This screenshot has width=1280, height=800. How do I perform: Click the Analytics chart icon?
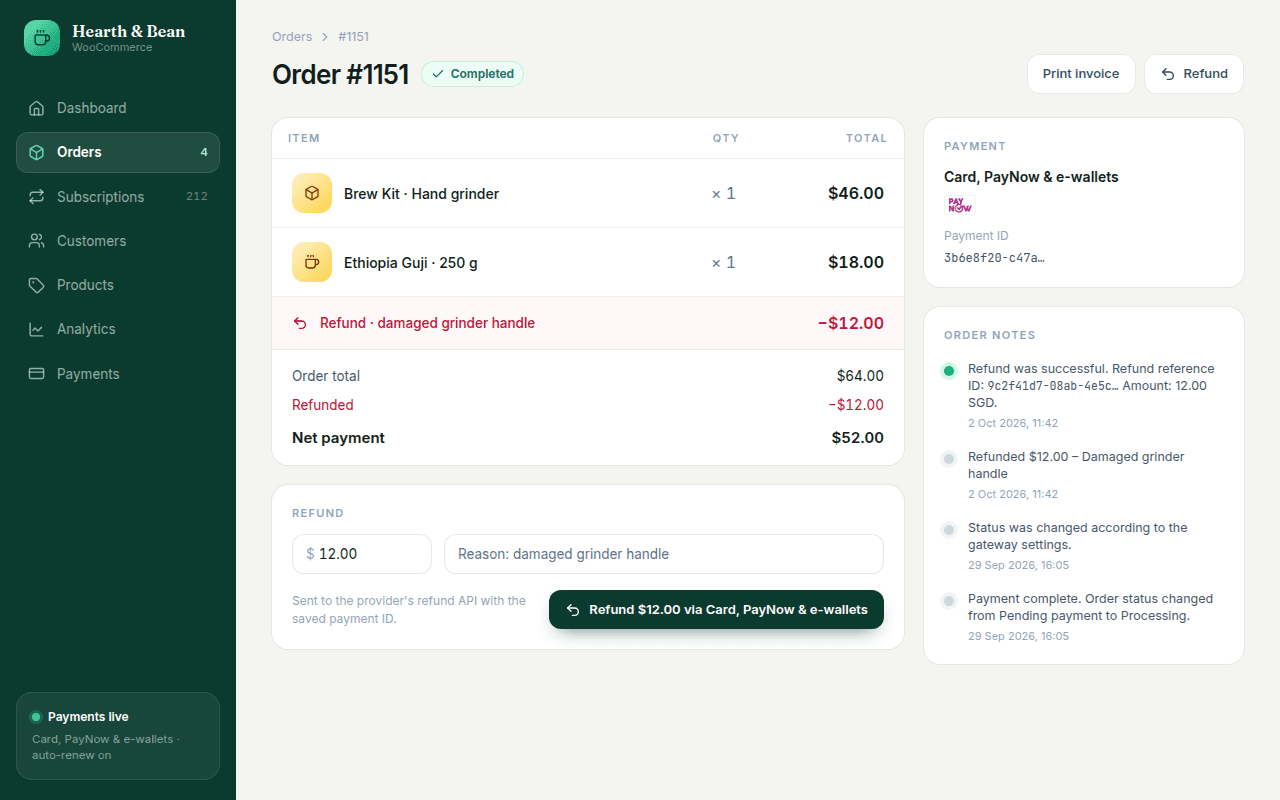coord(37,329)
